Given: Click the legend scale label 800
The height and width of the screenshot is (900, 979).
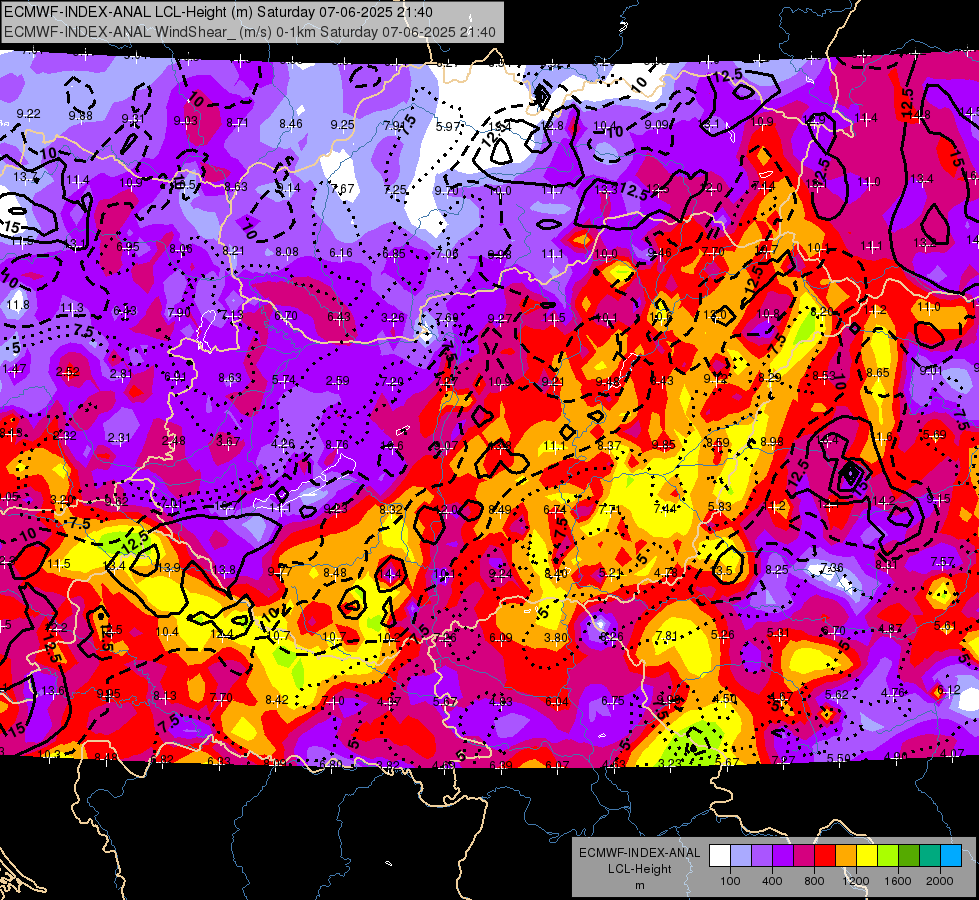Looking at the screenshot, I should point(814,881).
